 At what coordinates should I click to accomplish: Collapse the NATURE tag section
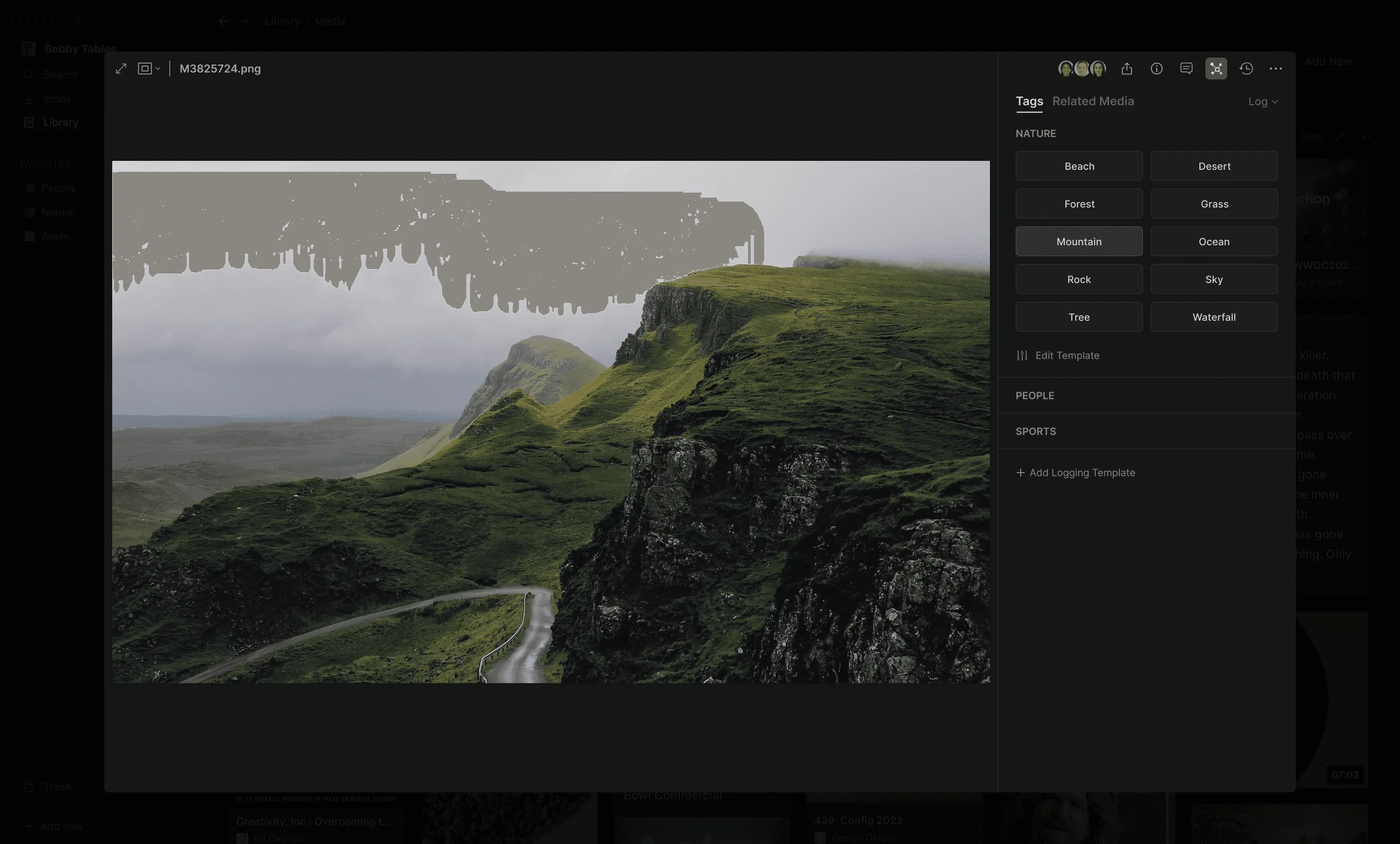tap(1035, 134)
